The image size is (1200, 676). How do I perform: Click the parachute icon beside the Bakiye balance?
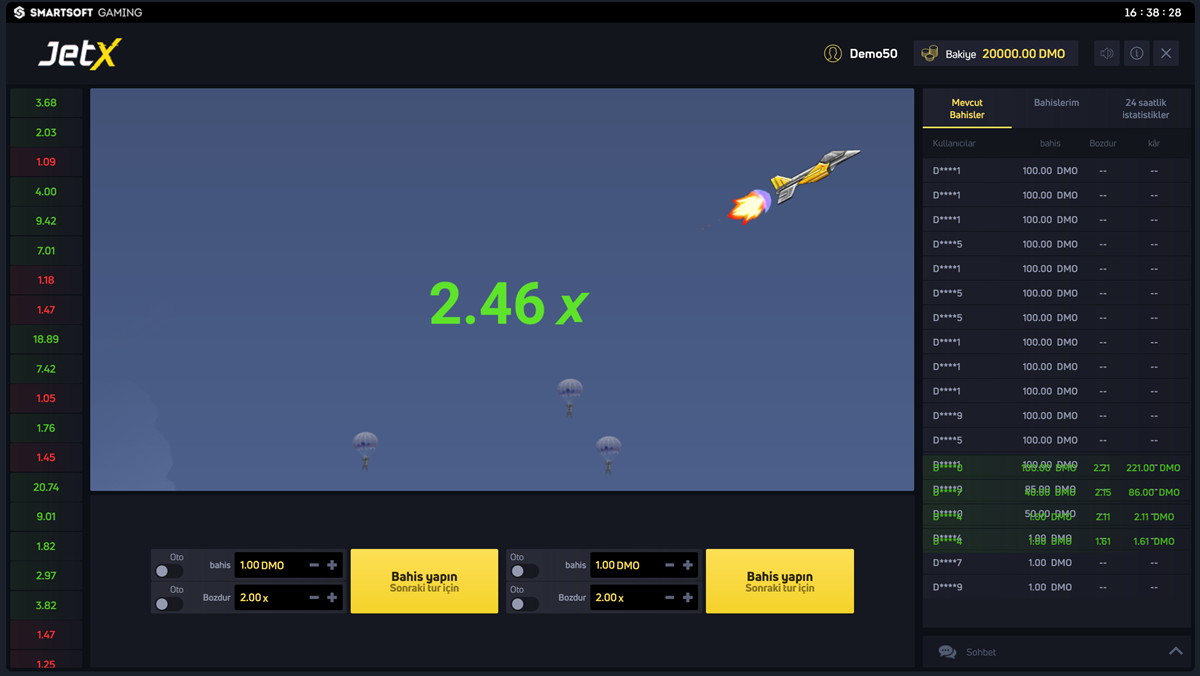(933, 53)
